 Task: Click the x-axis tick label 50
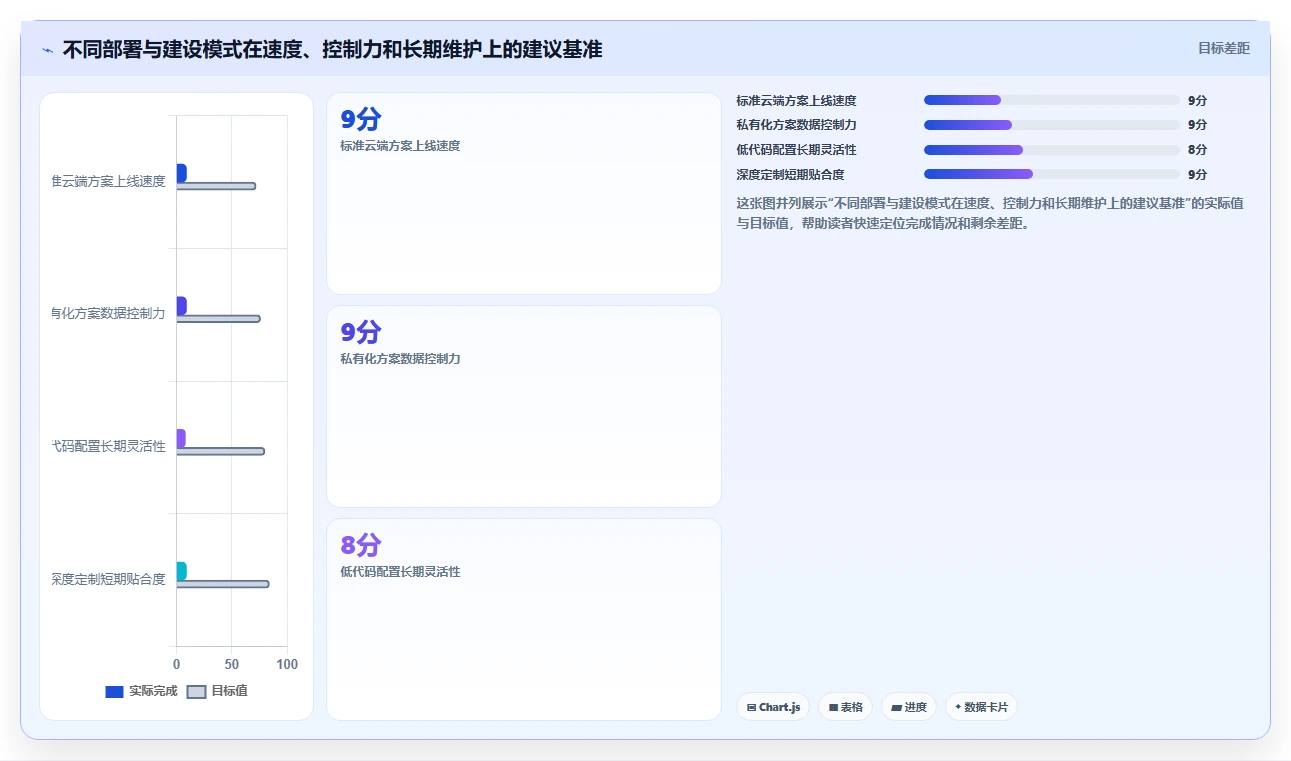(232, 664)
